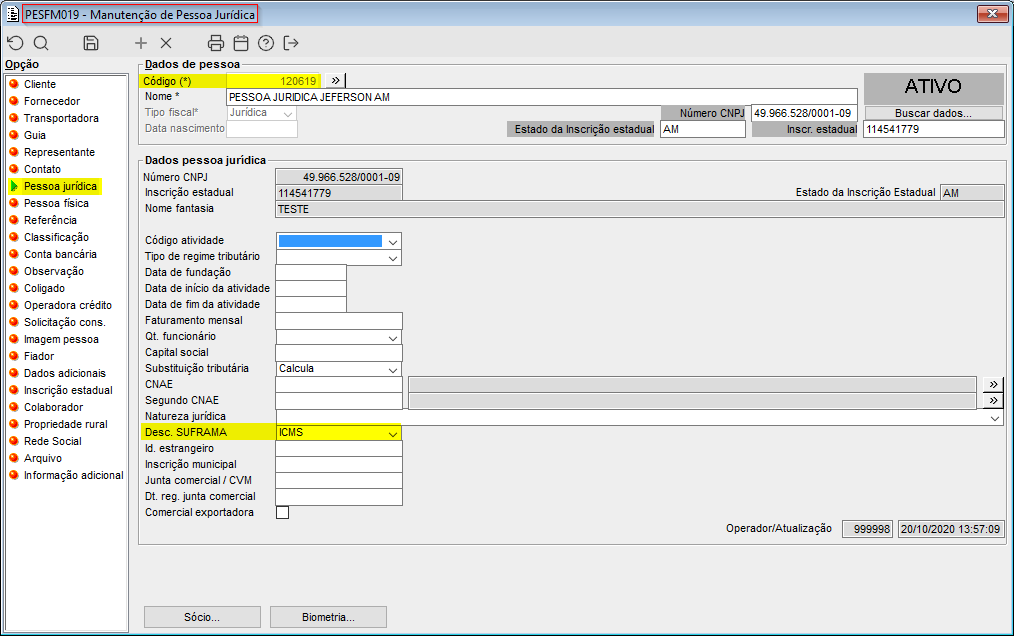Toggle the Comercial exportadora checkbox
The image size is (1014, 636).
tap(283, 512)
